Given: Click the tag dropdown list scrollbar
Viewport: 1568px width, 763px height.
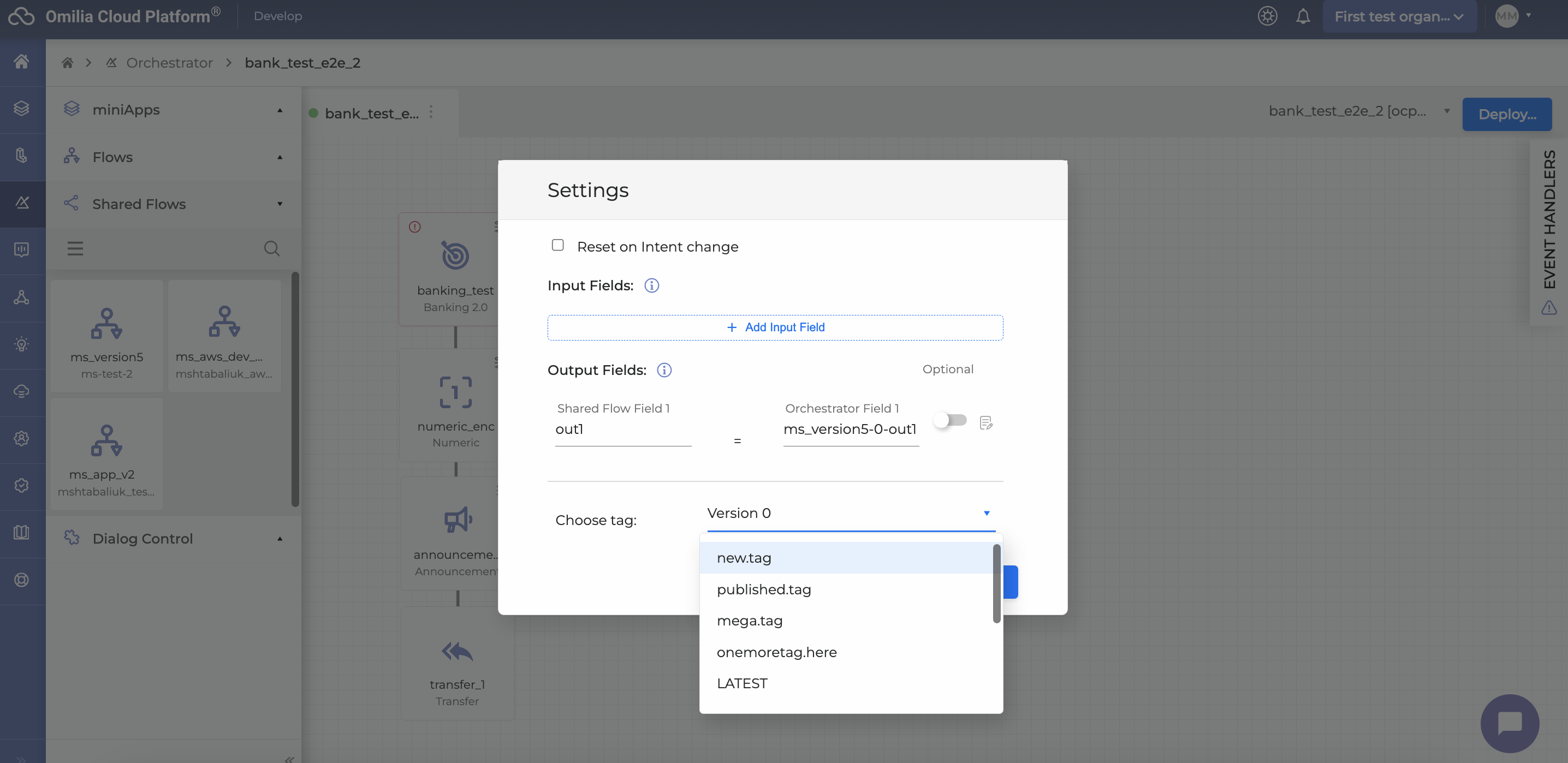Looking at the screenshot, I should click(996, 583).
